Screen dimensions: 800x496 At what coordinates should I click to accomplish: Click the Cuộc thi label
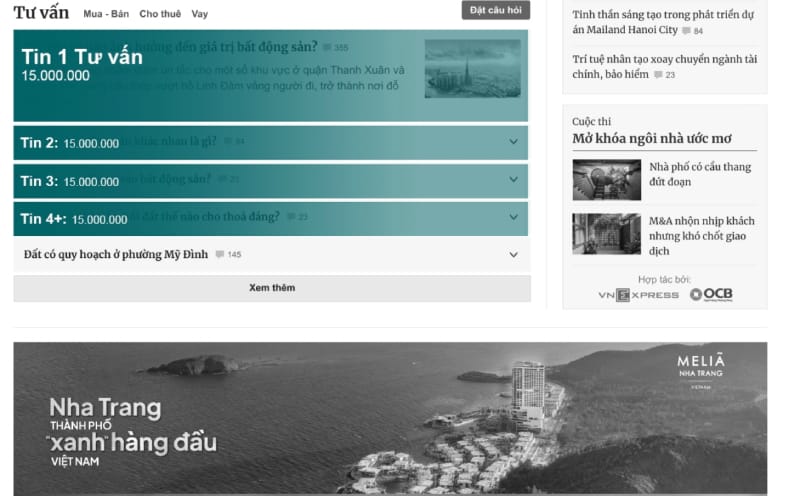(x=591, y=121)
